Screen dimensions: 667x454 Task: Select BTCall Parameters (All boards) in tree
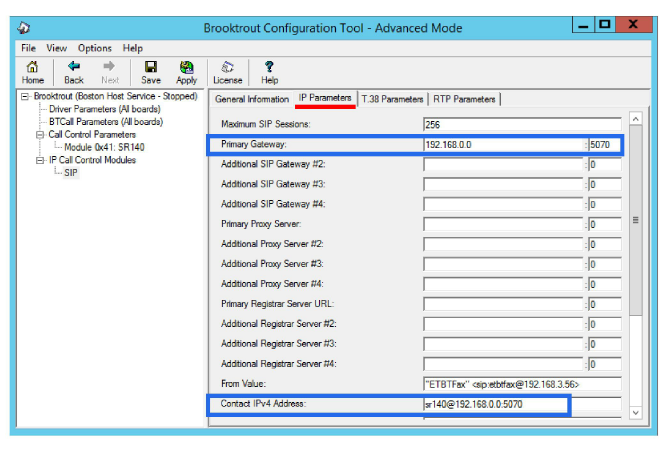click(106, 122)
